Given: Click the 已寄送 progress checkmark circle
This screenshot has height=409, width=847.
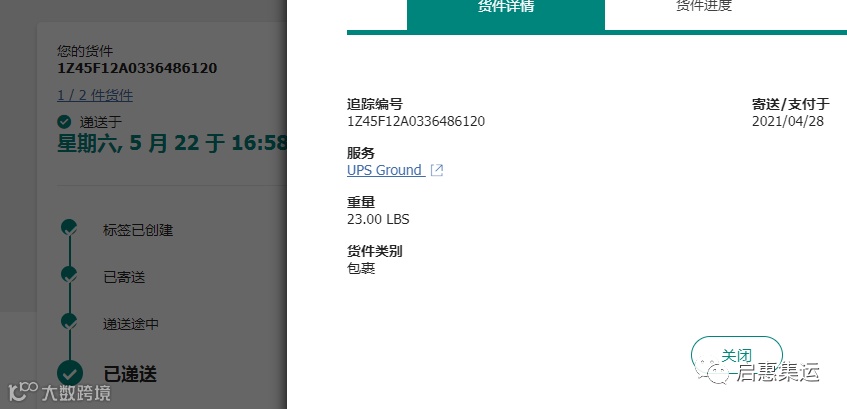Looking at the screenshot, I should [x=69, y=274].
